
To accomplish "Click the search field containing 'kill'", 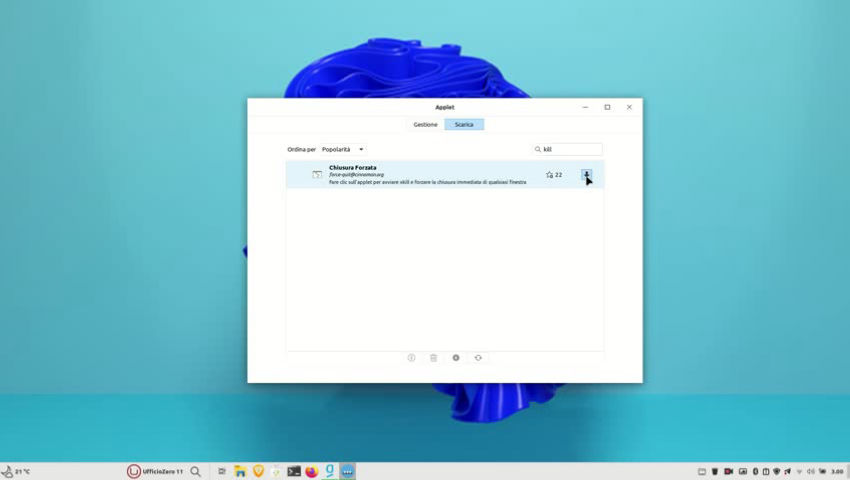I will (x=570, y=149).
